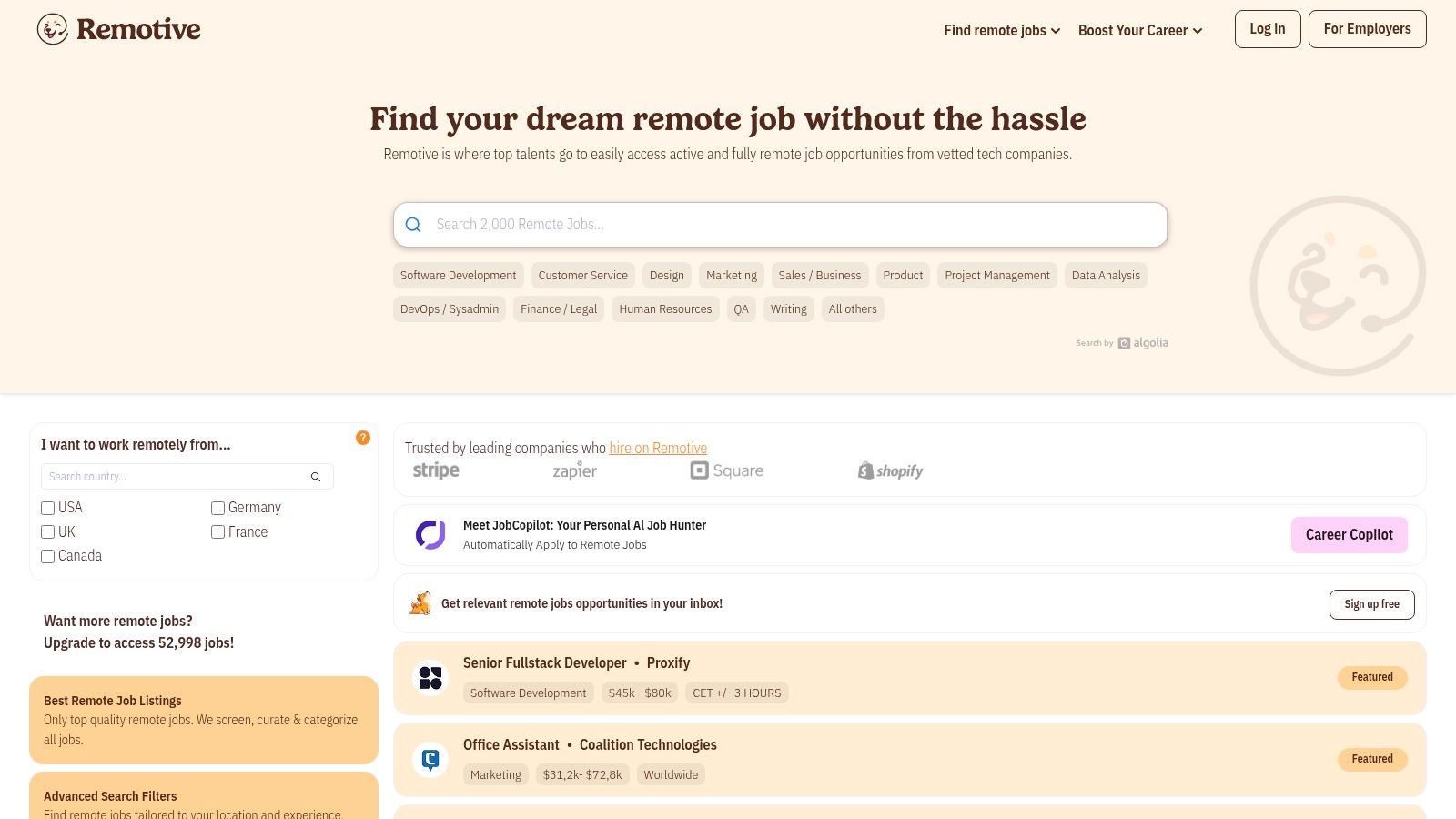Click the $31,2k- $72,8k salary tag
The height and width of the screenshot is (819, 1456).
(582, 775)
